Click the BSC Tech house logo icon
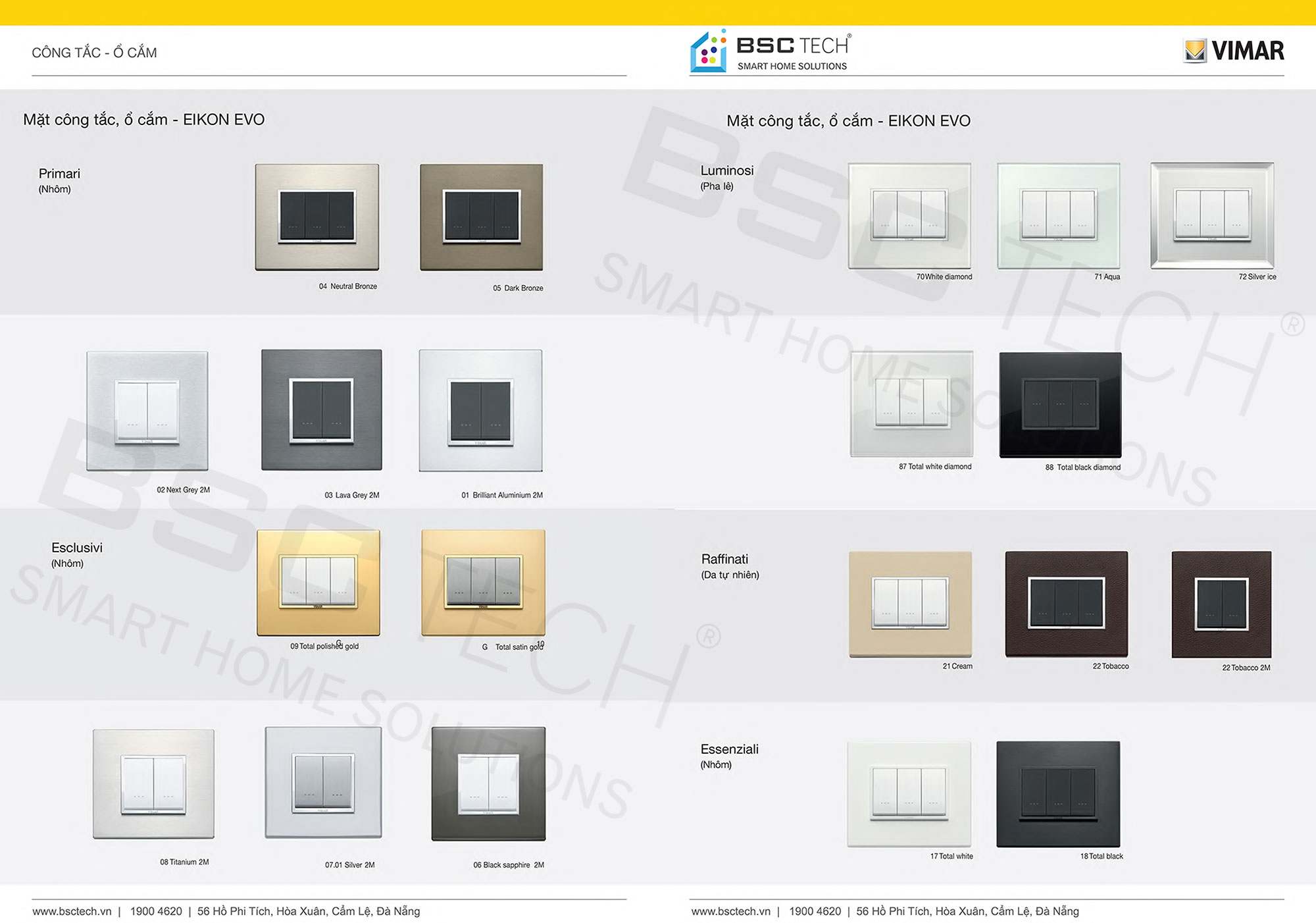The height and width of the screenshot is (923, 1316). (709, 51)
